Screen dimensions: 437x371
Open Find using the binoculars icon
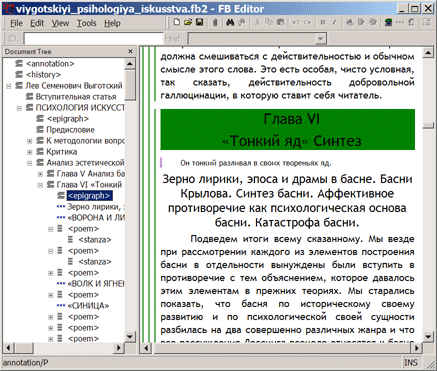[230, 22]
